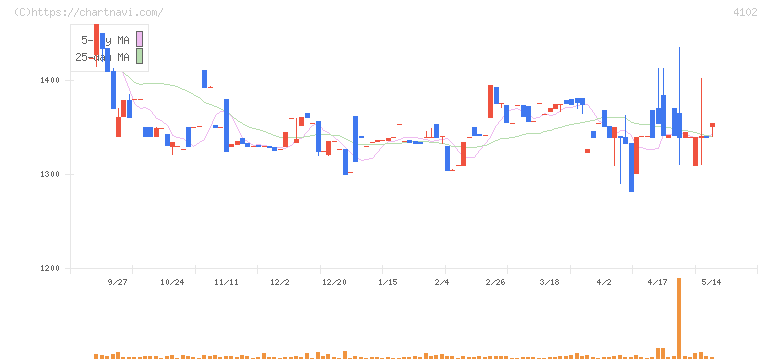
Task: Select the 4/2 date axis label
Action: click(x=604, y=282)
